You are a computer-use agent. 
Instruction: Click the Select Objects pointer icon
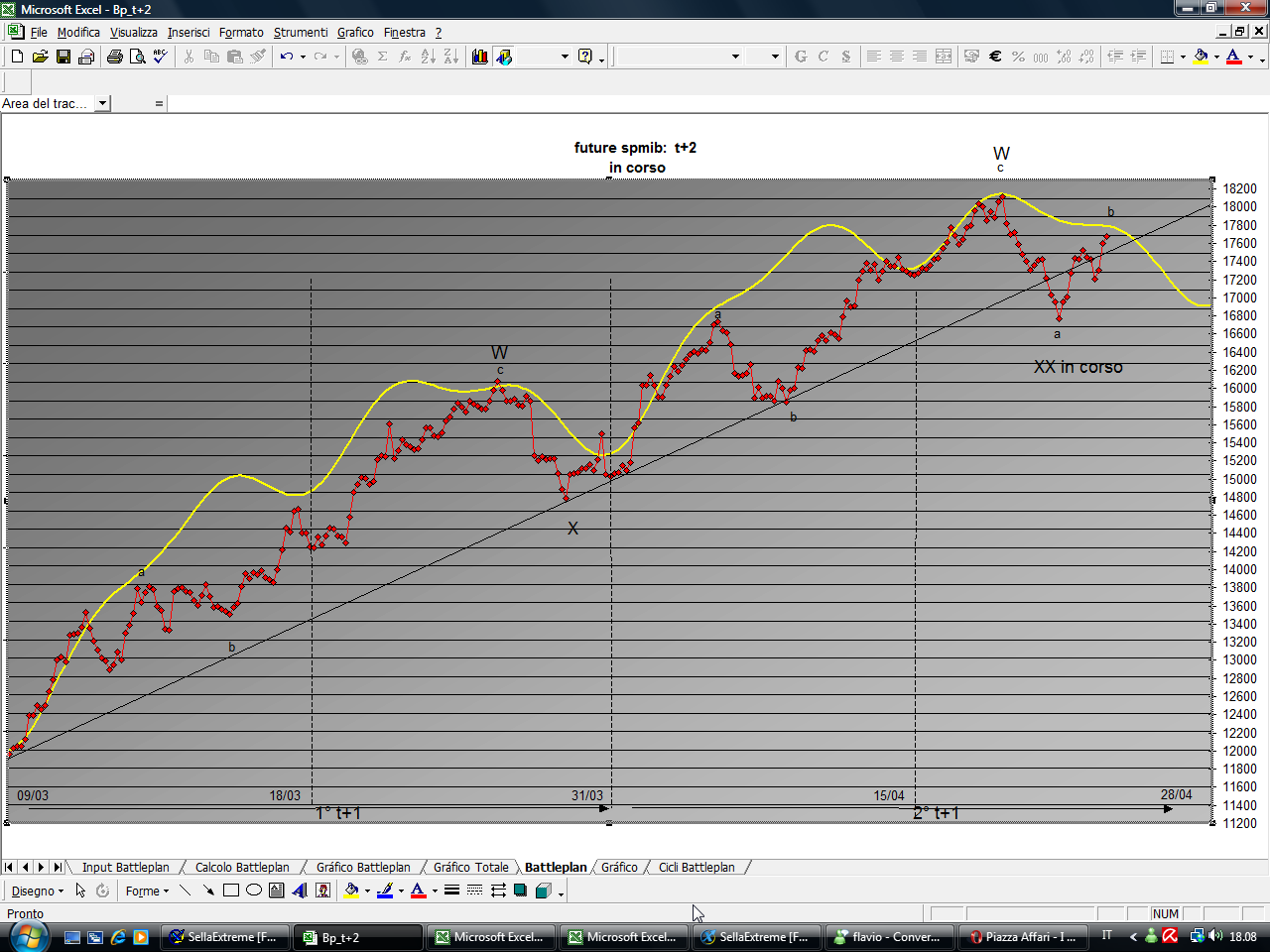(80, 891)
